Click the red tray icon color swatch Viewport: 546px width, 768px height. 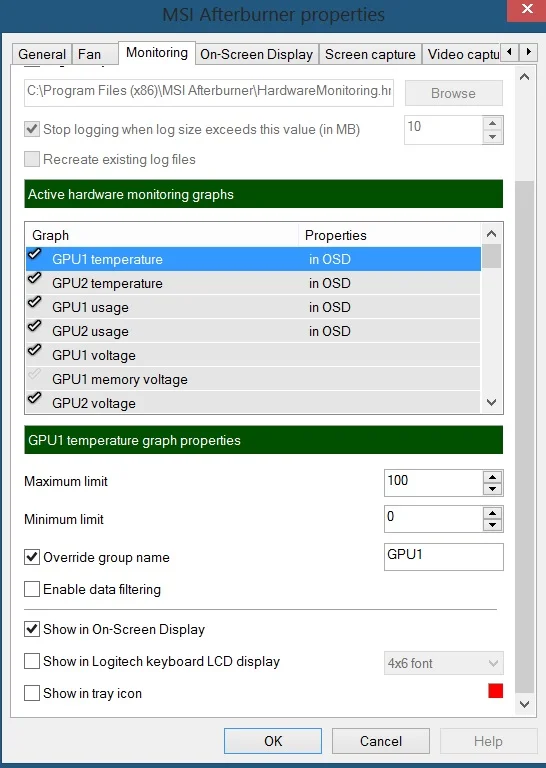[x=496, y=691]
